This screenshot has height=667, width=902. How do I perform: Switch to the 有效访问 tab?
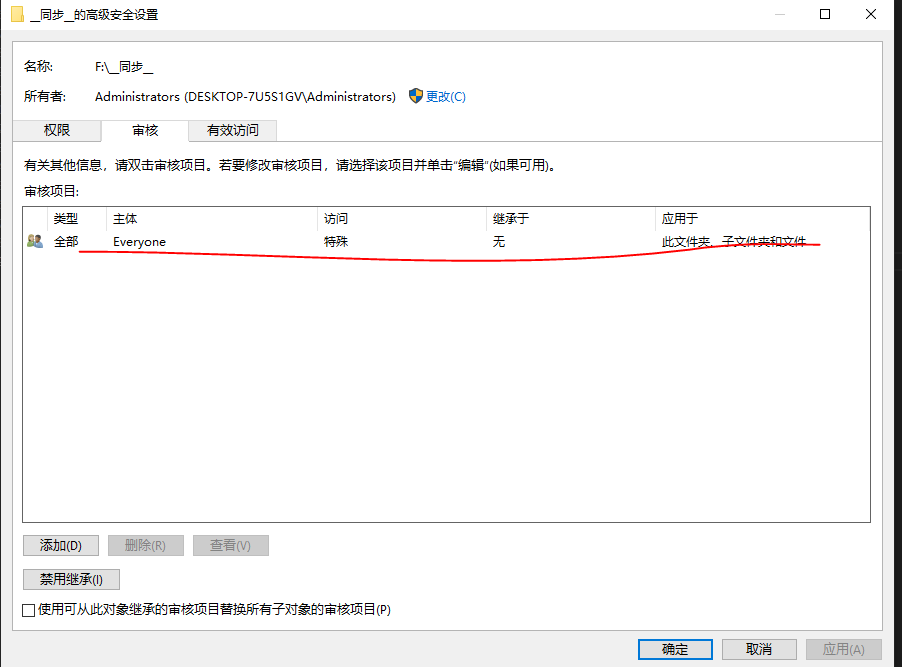tap(232, 130)
